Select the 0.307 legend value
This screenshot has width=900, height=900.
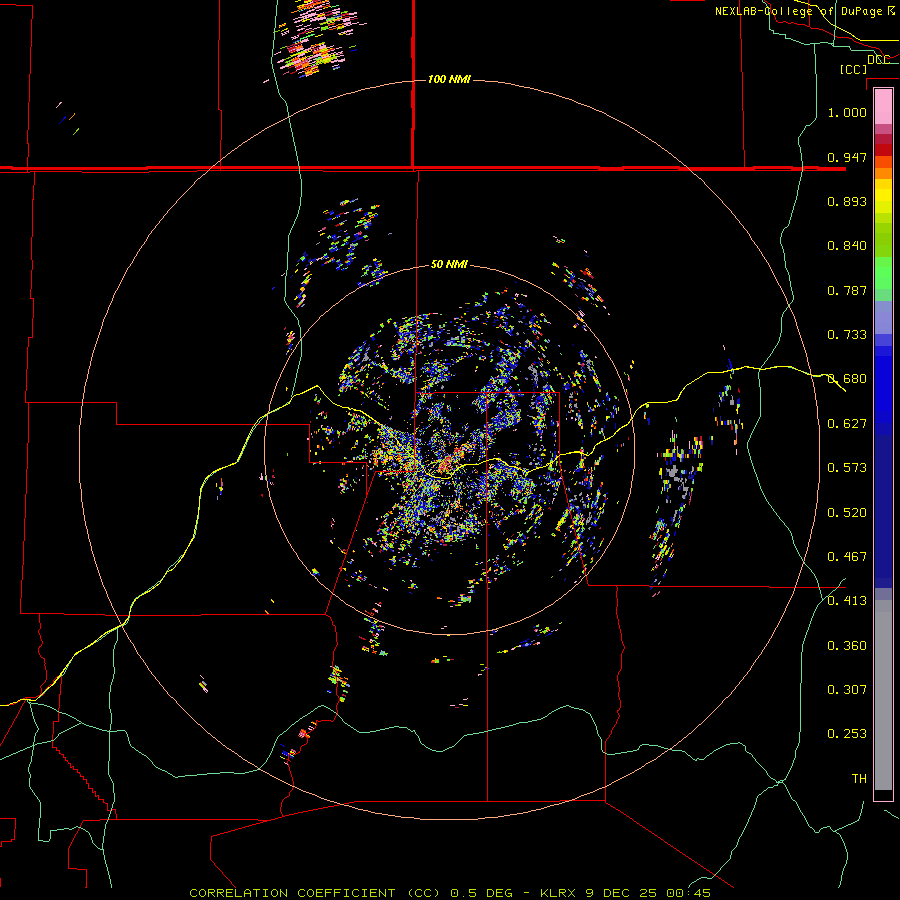(x=847, y=690)
